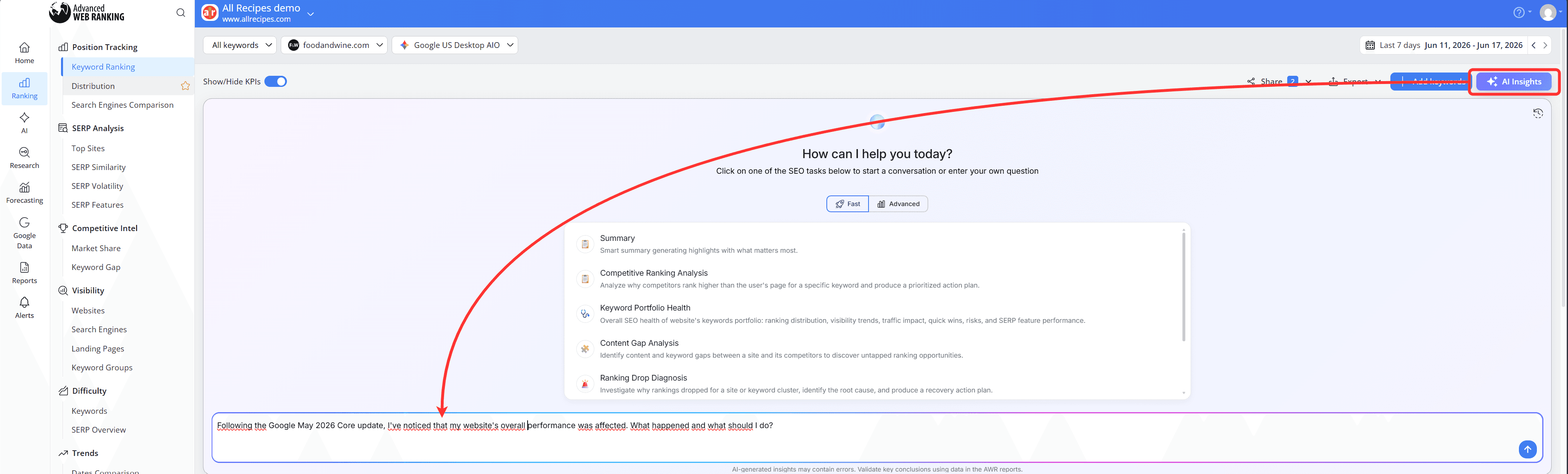The height and width of the screenshot is (474, 1568).
Task: Open Keywords under Difficulty
Action: [90, 410]
